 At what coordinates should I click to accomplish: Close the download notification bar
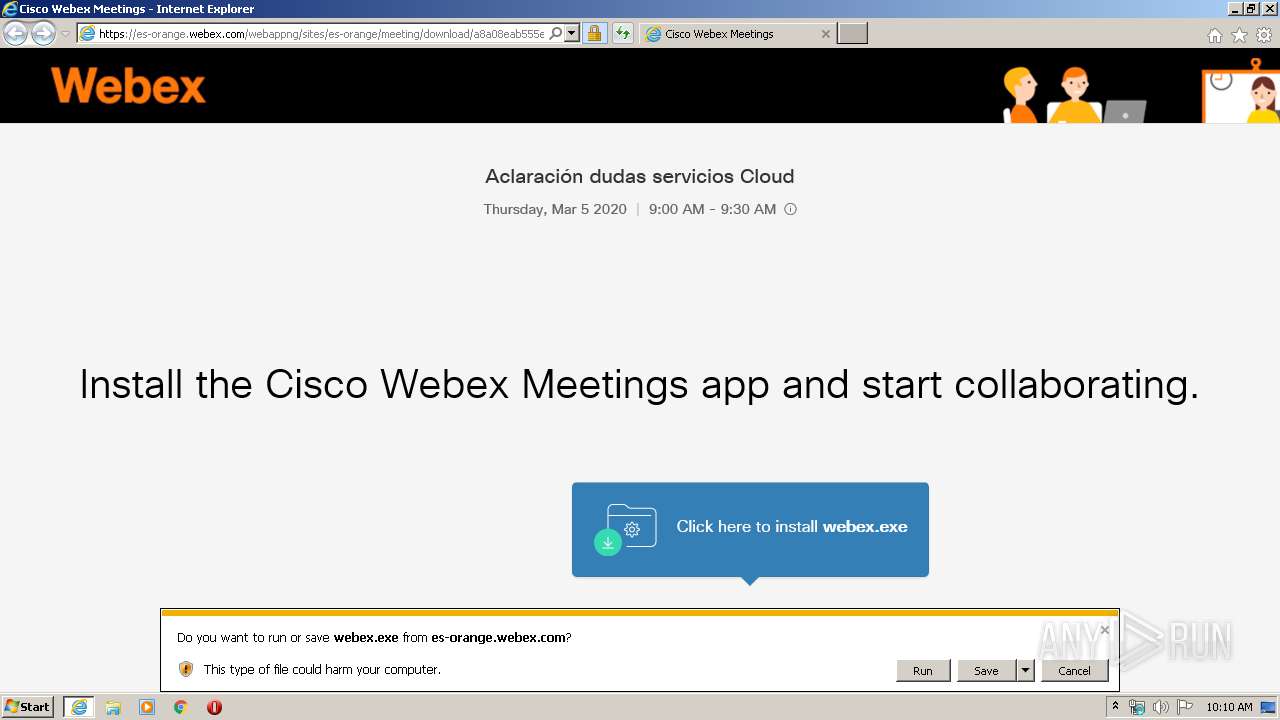(x=1104, y=630)
